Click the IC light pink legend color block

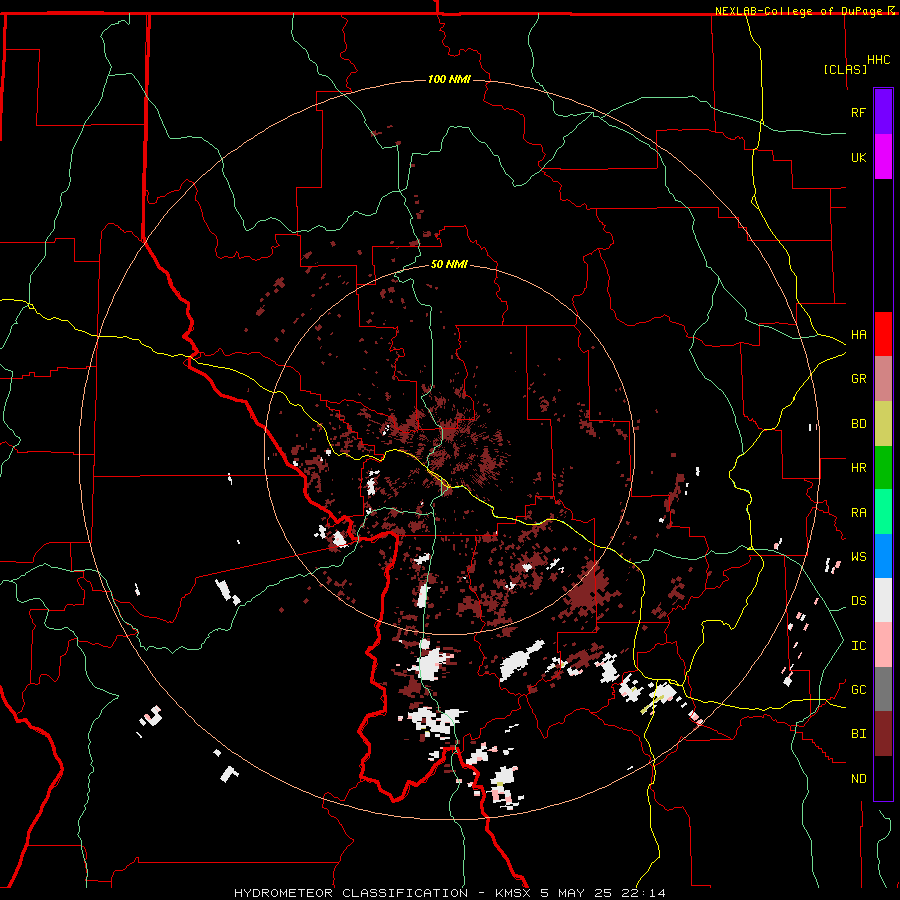[x=883, y=645]
